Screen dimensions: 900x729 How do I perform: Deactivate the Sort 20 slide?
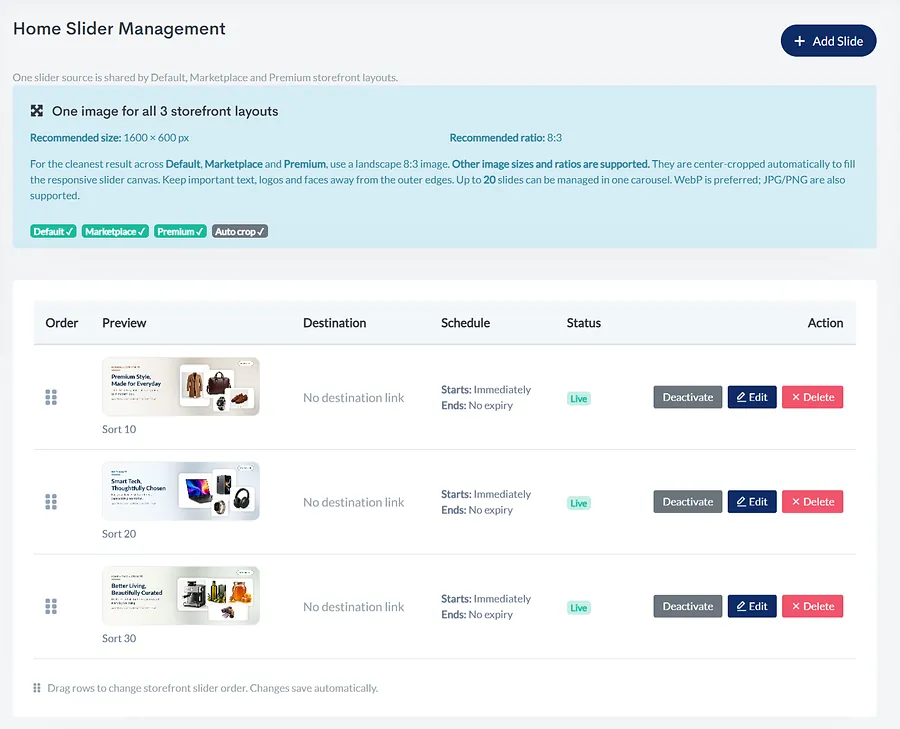(688, 502)
